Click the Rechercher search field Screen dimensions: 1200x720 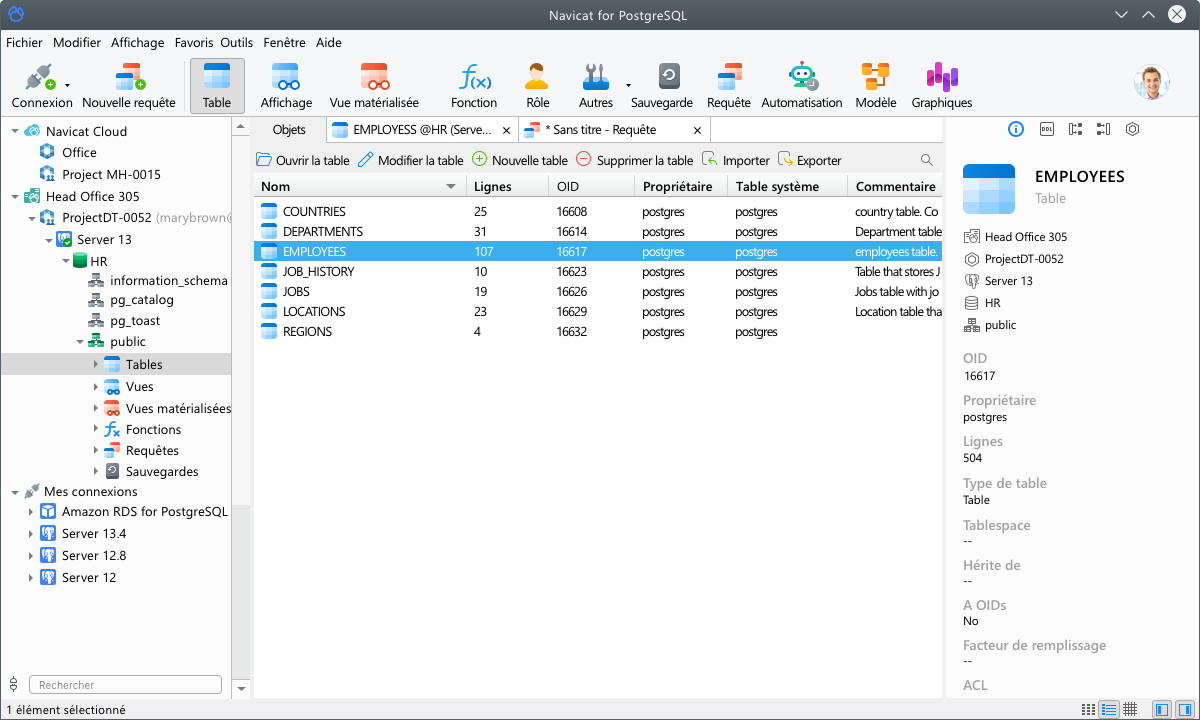(125, 685)
